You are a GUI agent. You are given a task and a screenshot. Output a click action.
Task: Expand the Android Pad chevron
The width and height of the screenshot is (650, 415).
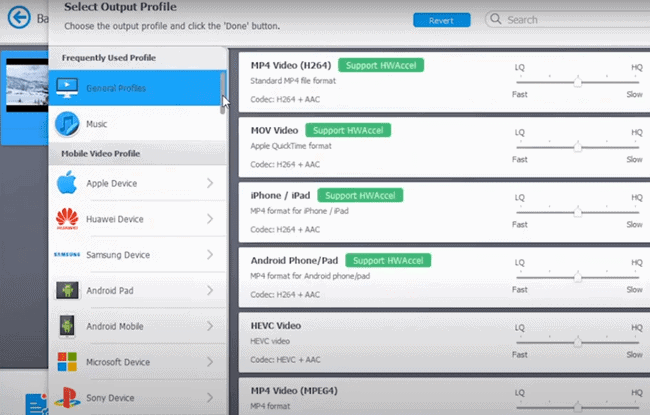210,290
